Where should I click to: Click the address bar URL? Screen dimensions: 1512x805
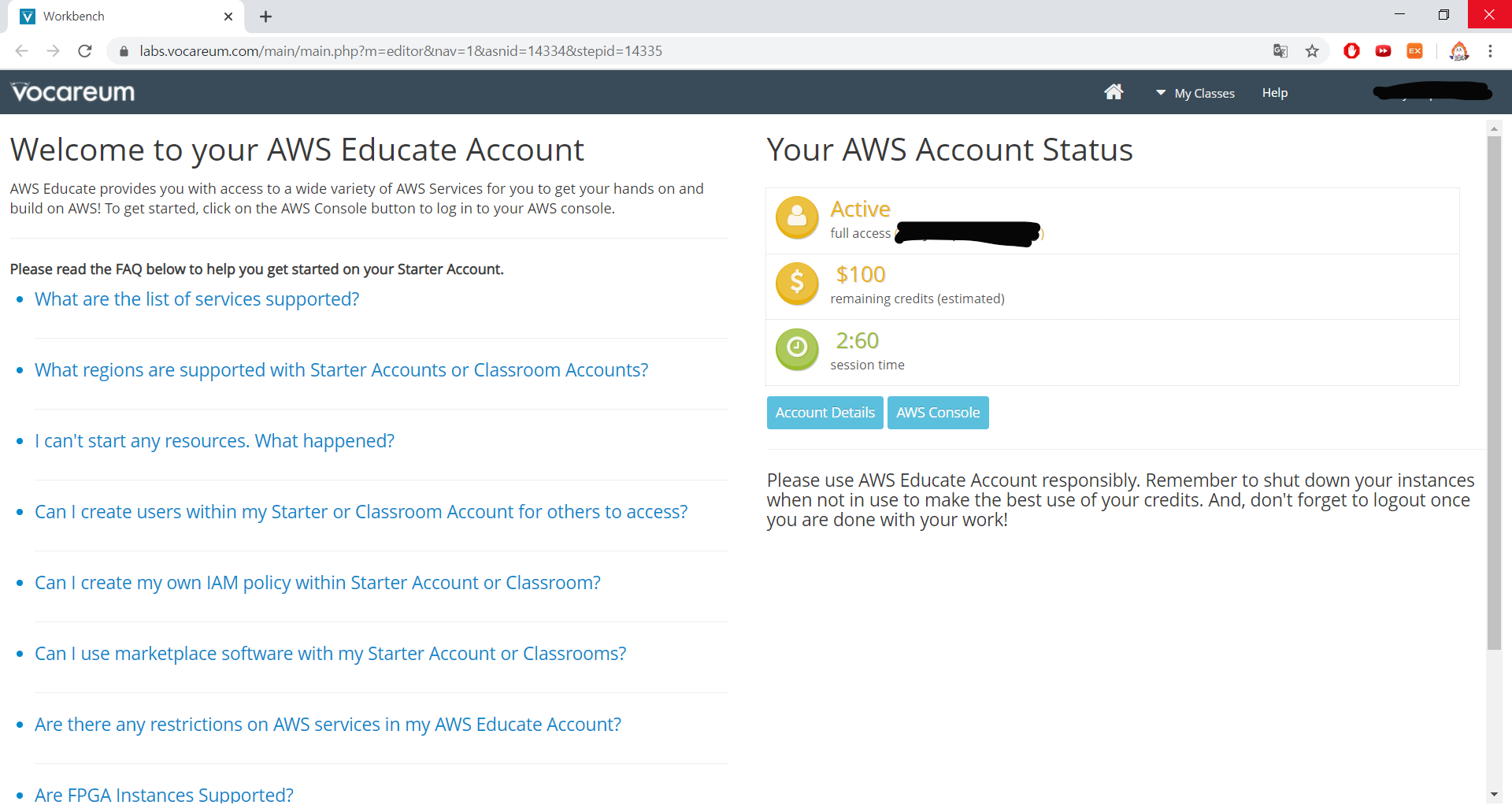click(401, 51)
